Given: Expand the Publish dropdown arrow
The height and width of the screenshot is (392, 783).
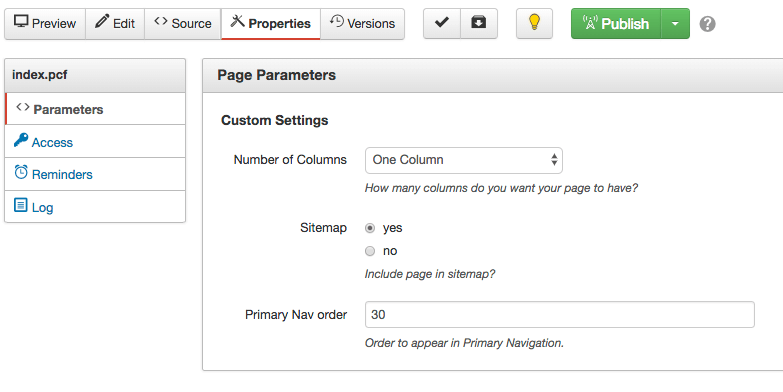Looking at the screenshot, I should pyautogui.click(x=675, y=23).
